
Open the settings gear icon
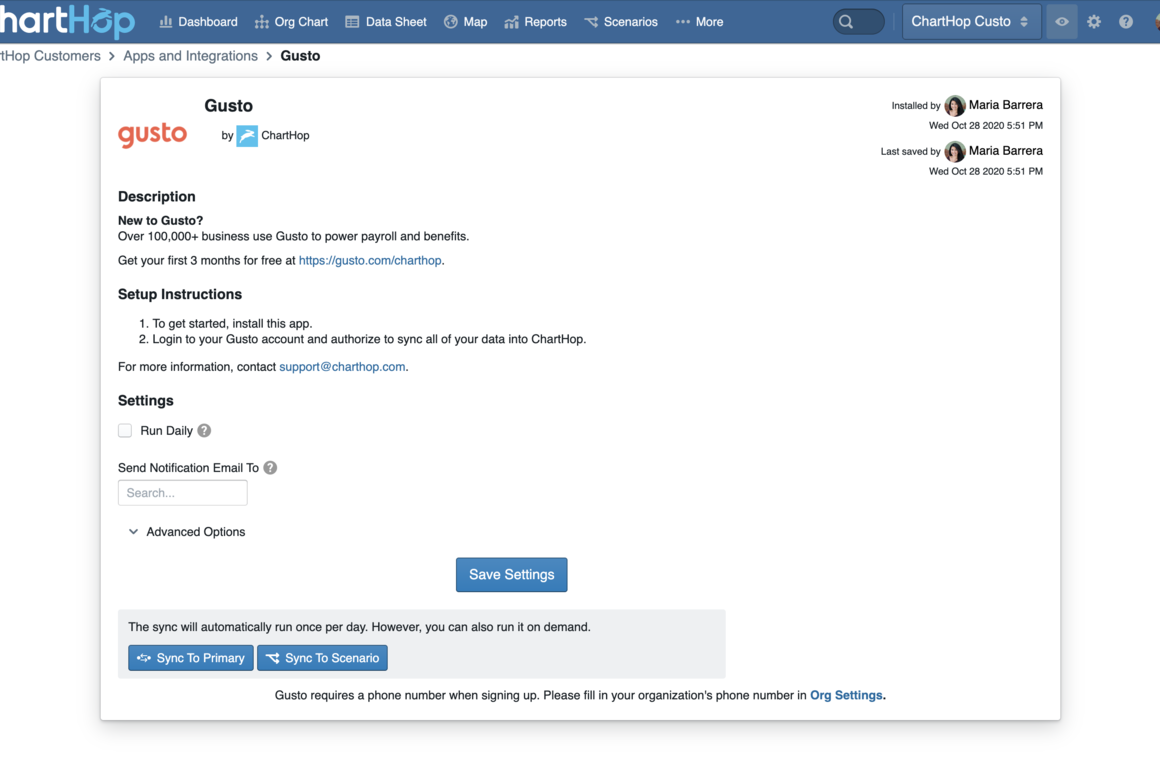coord(1094,21)
